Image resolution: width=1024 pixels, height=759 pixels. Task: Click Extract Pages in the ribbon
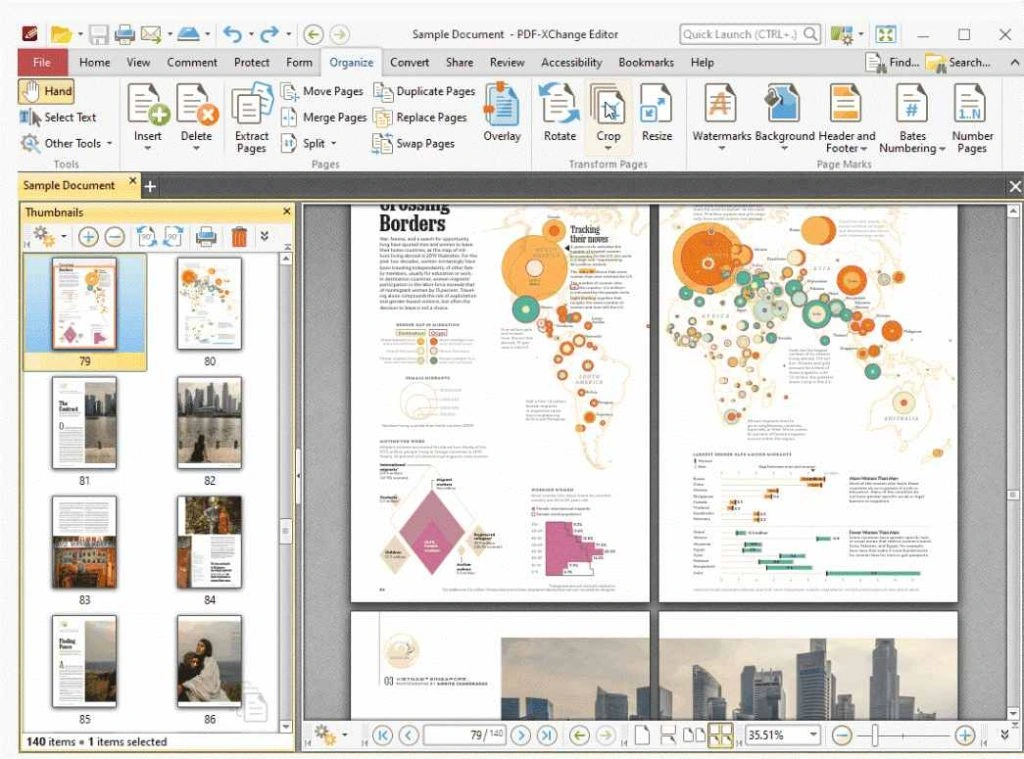point(251,118)
